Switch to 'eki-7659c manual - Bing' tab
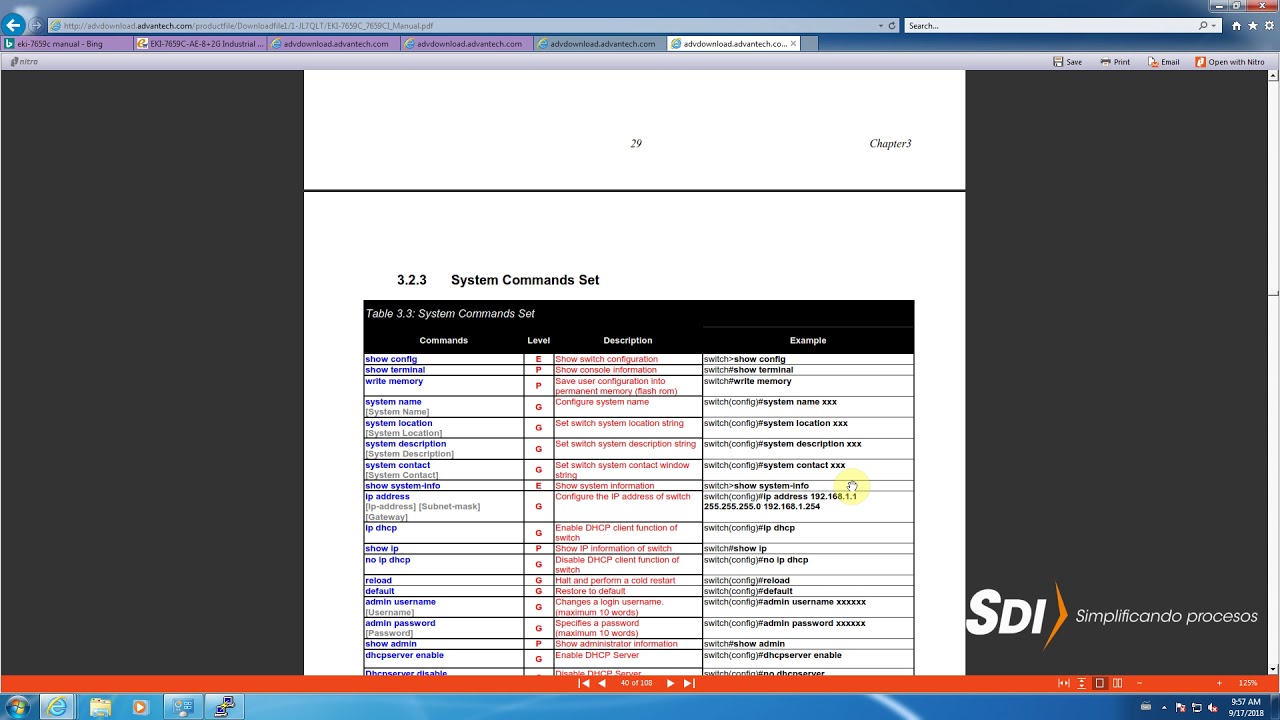Image resolution: width=1280 pixels, height=720 pixels. 67,44
